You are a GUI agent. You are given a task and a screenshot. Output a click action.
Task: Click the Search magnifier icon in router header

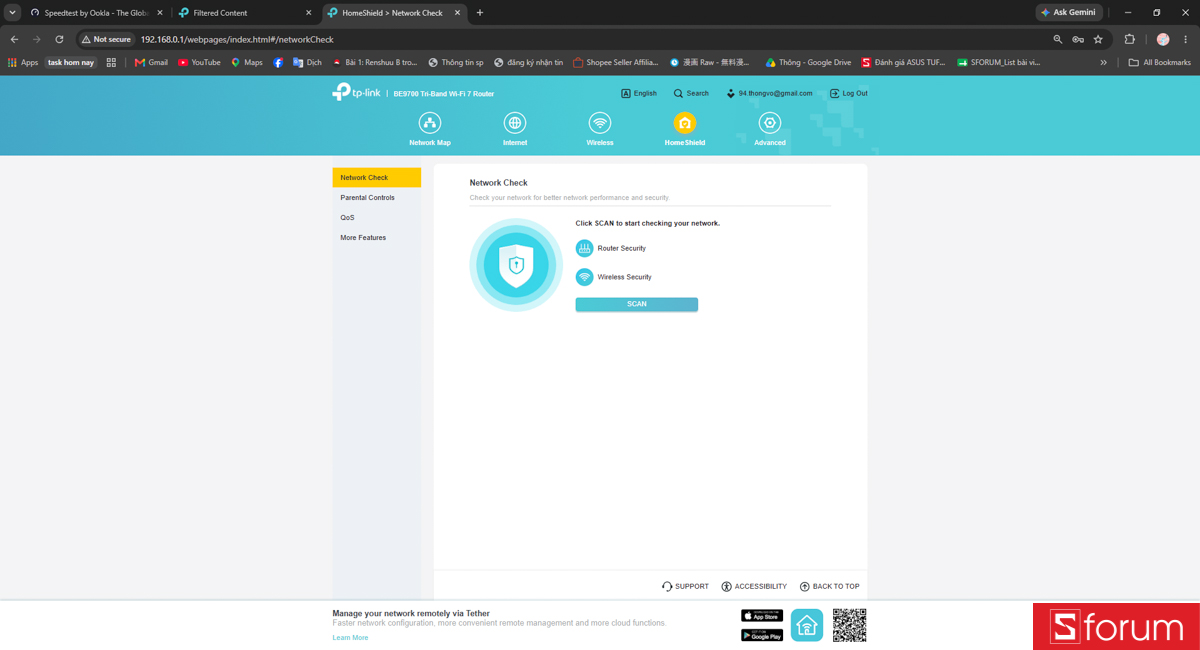[x=678, y=93]
